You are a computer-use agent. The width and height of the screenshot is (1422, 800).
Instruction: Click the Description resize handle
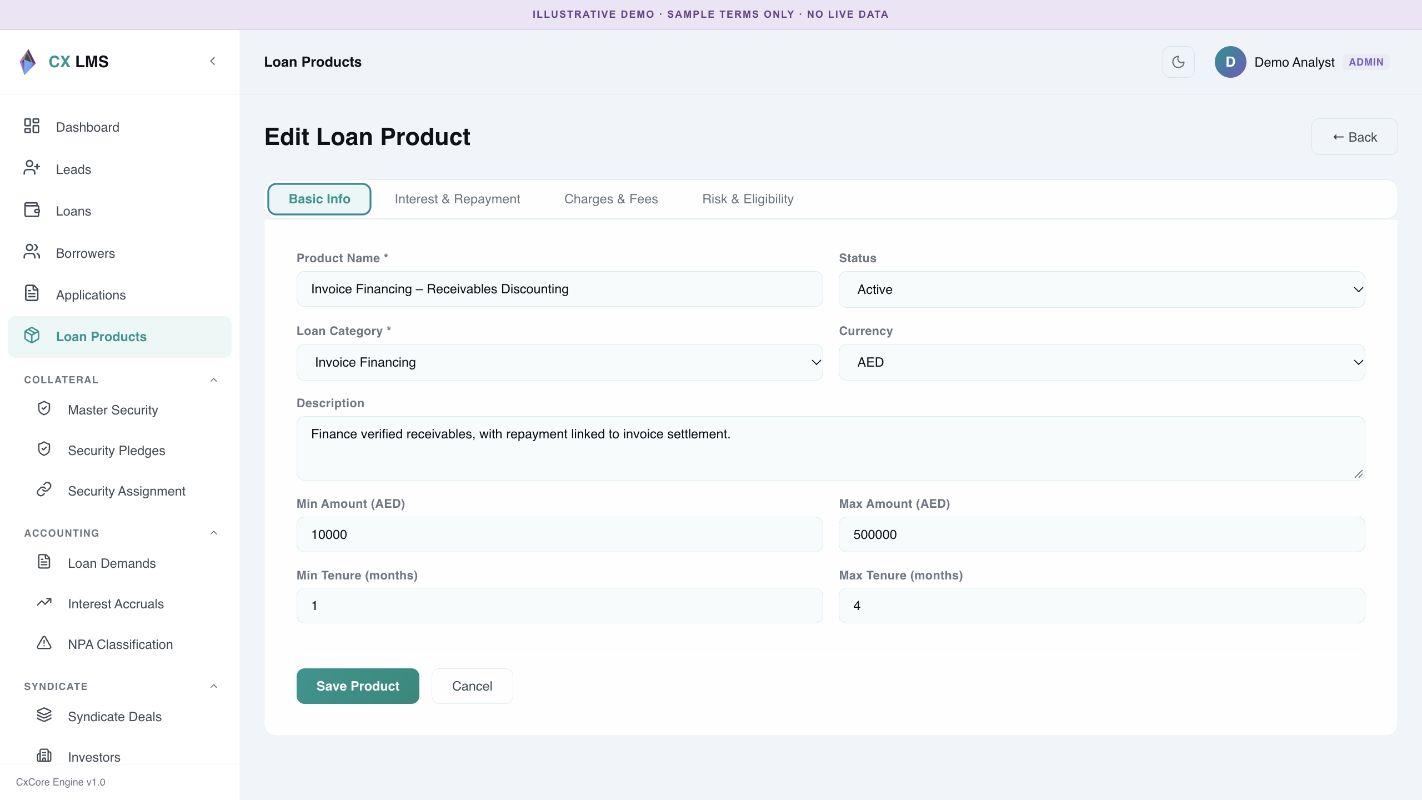pos(1358,474)
